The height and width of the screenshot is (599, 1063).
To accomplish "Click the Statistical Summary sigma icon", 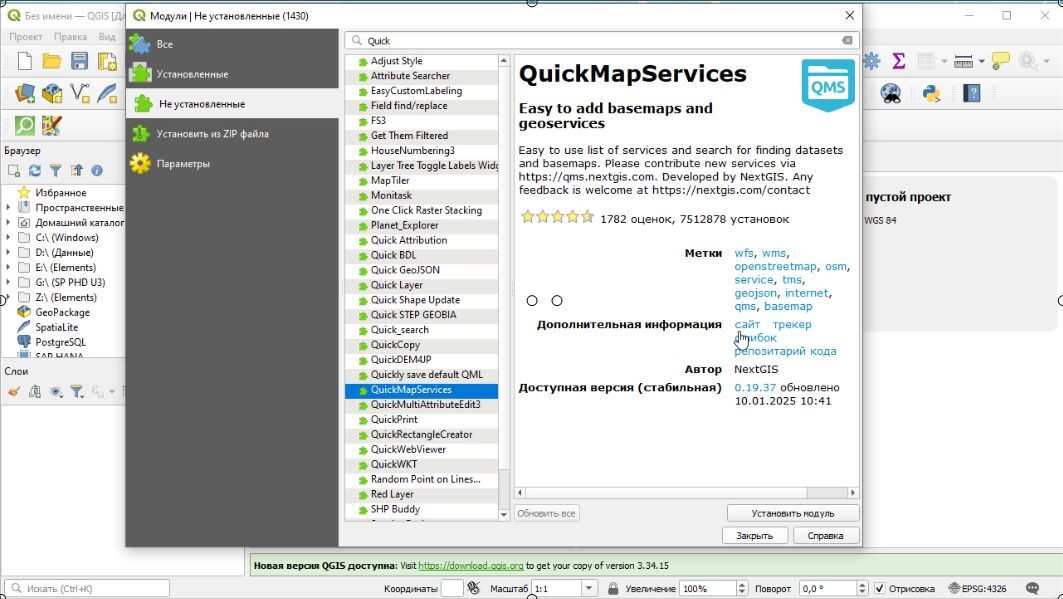I will (899, 62).
